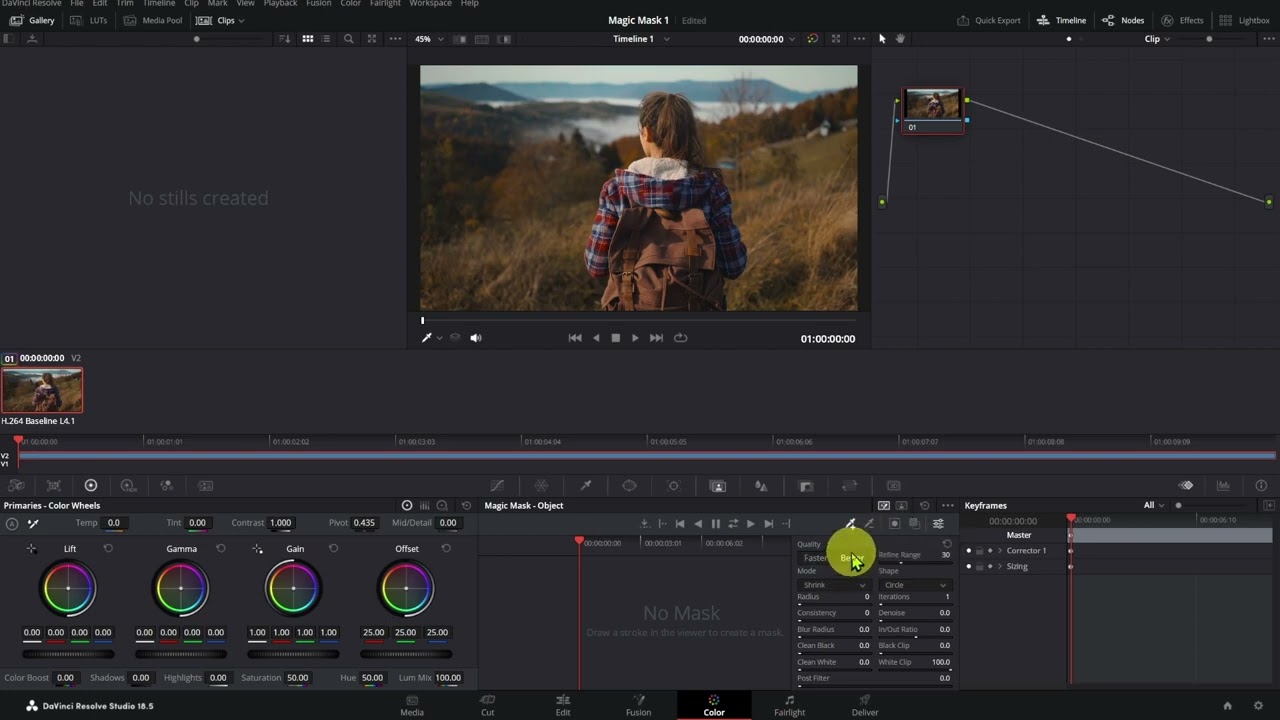Open the RGB Mixer palette
Viewport: 1280px width, 720px height.
click(x=167, y=486)
